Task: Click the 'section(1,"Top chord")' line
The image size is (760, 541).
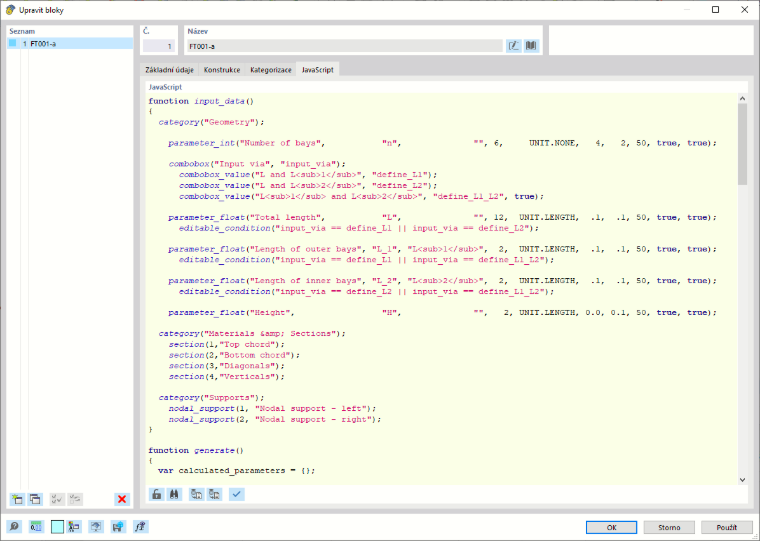Action: click(226, 344)
